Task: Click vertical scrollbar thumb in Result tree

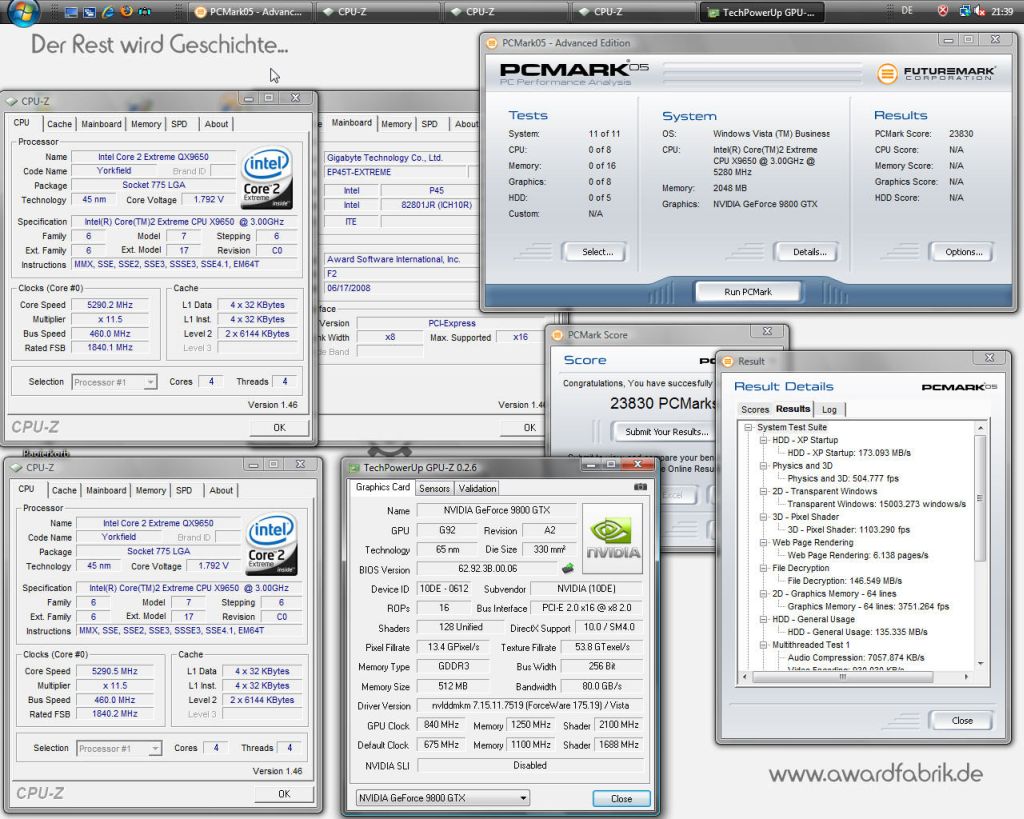Action: pyautogui.click(x=980, y=498)
